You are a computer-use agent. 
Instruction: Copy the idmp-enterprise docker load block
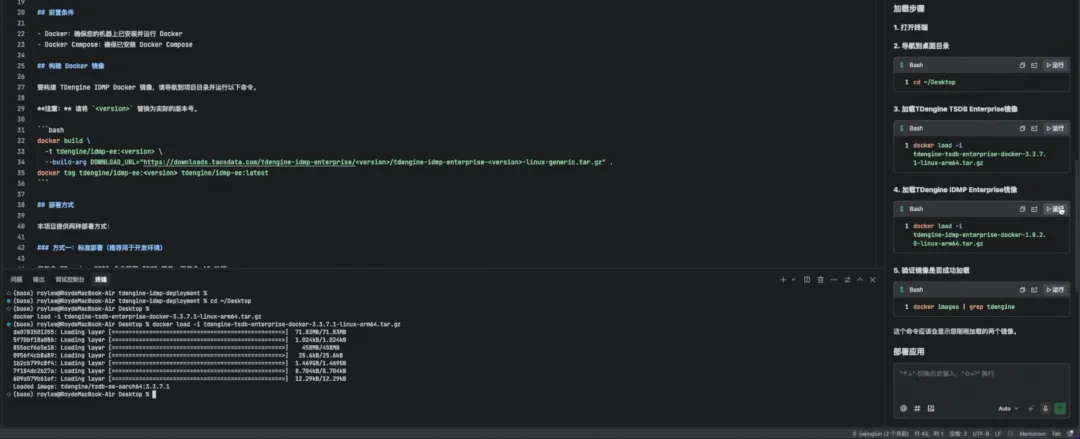1022,209
